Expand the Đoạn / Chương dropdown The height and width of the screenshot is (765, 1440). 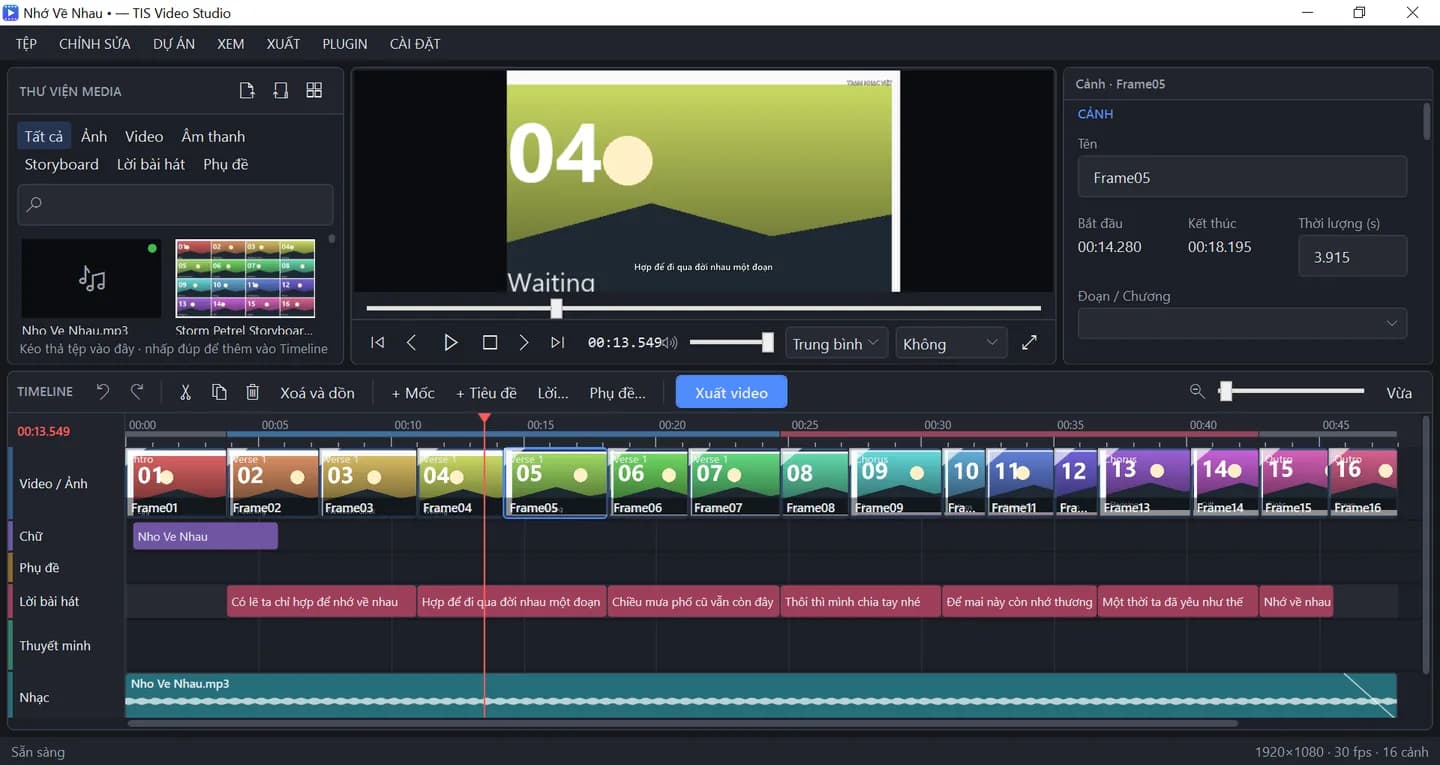click(1242, 323)
